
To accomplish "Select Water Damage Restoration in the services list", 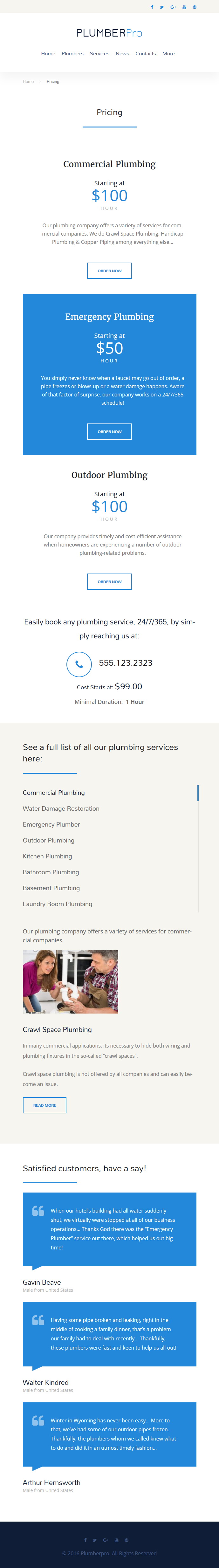I will click(61, 808).
